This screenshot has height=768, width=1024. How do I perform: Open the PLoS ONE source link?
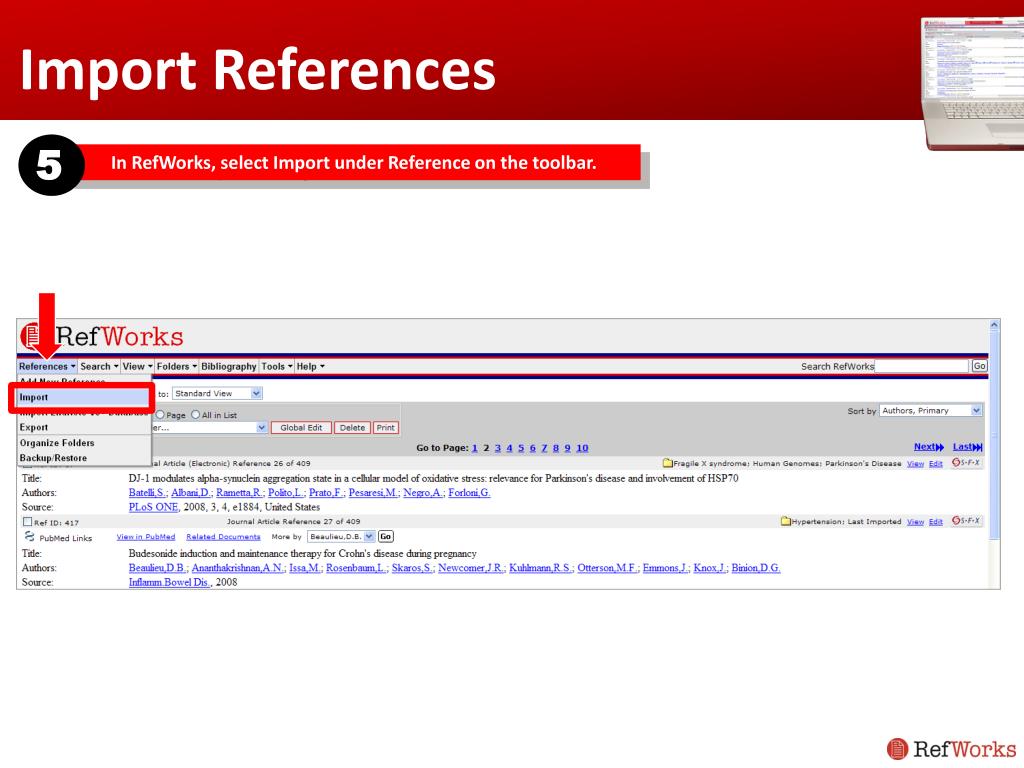point(153,507)
